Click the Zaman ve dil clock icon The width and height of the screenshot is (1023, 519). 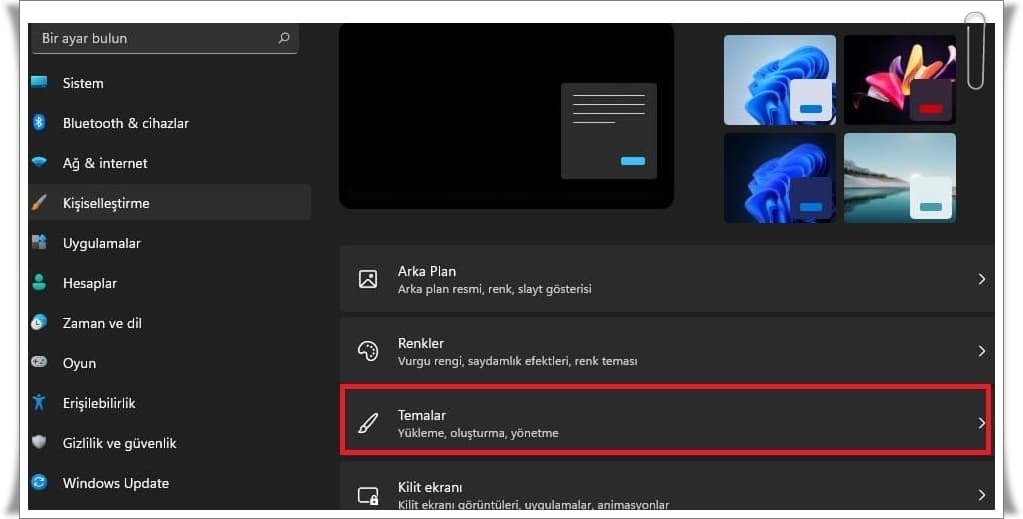pyautogui.click(x=39, y=322)
